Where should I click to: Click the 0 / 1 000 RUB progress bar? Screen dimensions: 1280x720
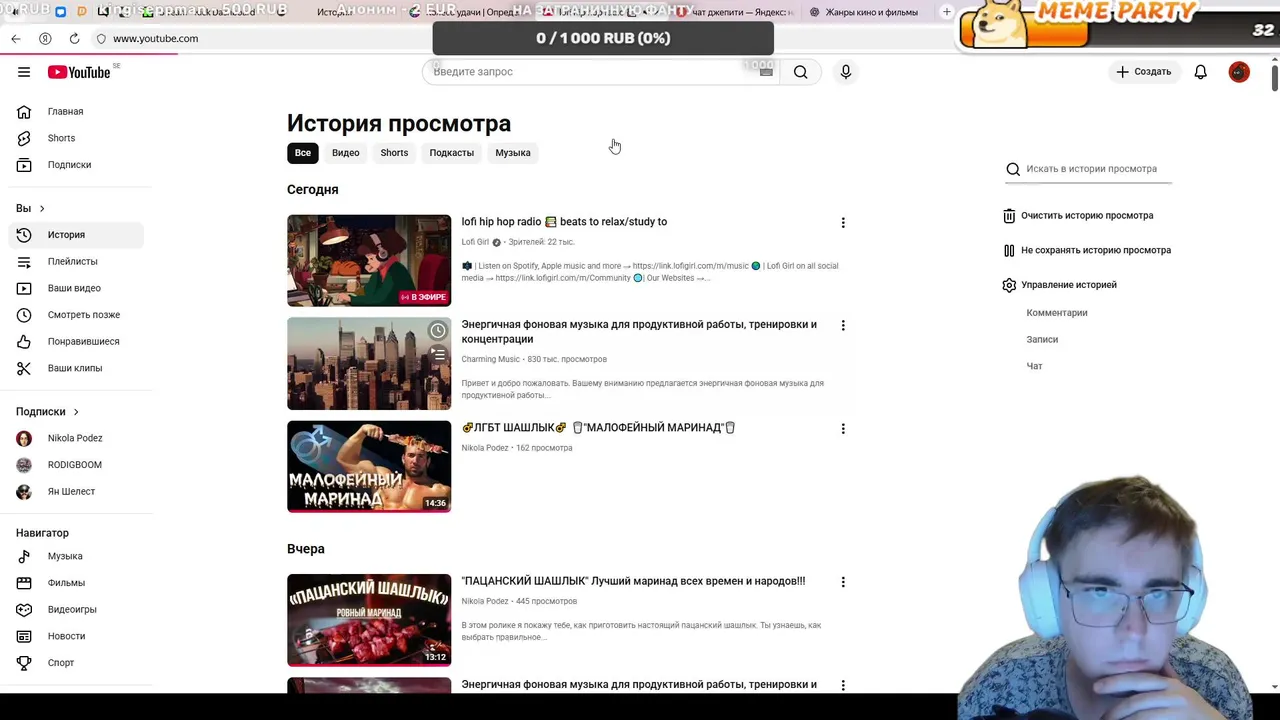603,38
